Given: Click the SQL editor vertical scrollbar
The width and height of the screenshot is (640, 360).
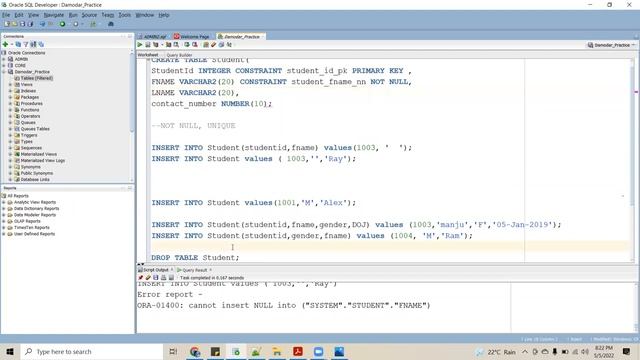Looking at the screenshot, I should pos(633,160).
